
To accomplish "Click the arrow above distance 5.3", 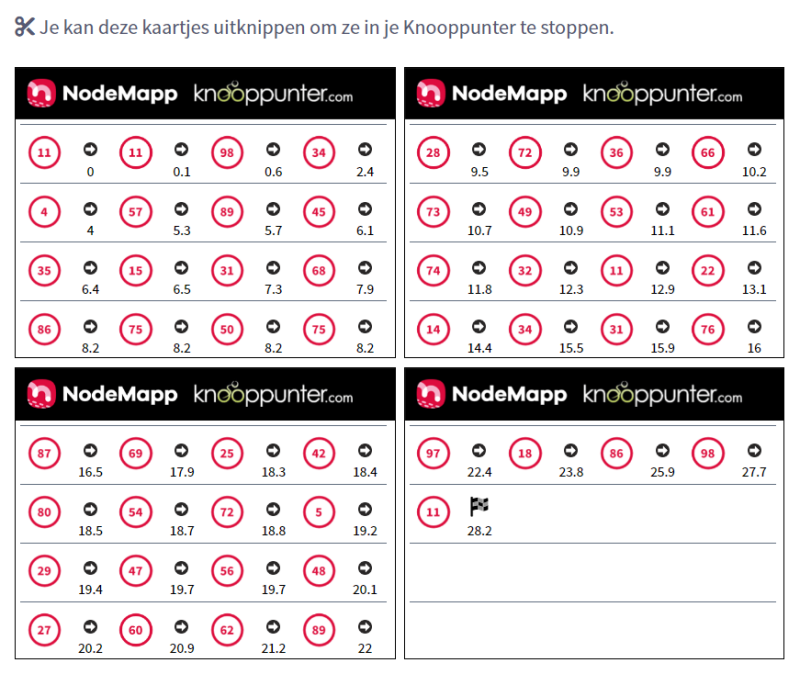I will pyautogui.click(x=181, y=209).
